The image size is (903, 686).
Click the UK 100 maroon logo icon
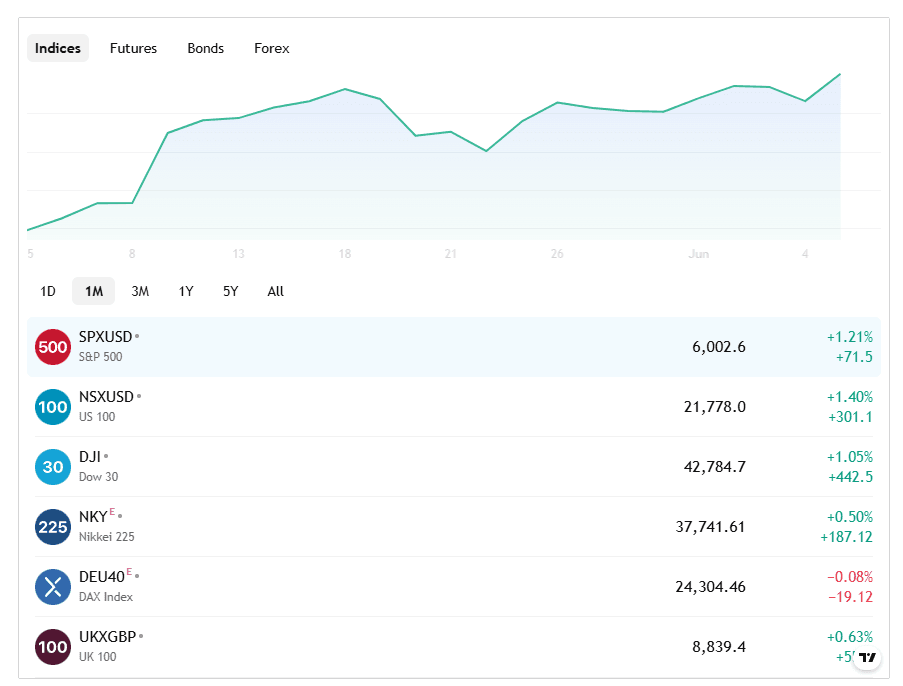52,646
